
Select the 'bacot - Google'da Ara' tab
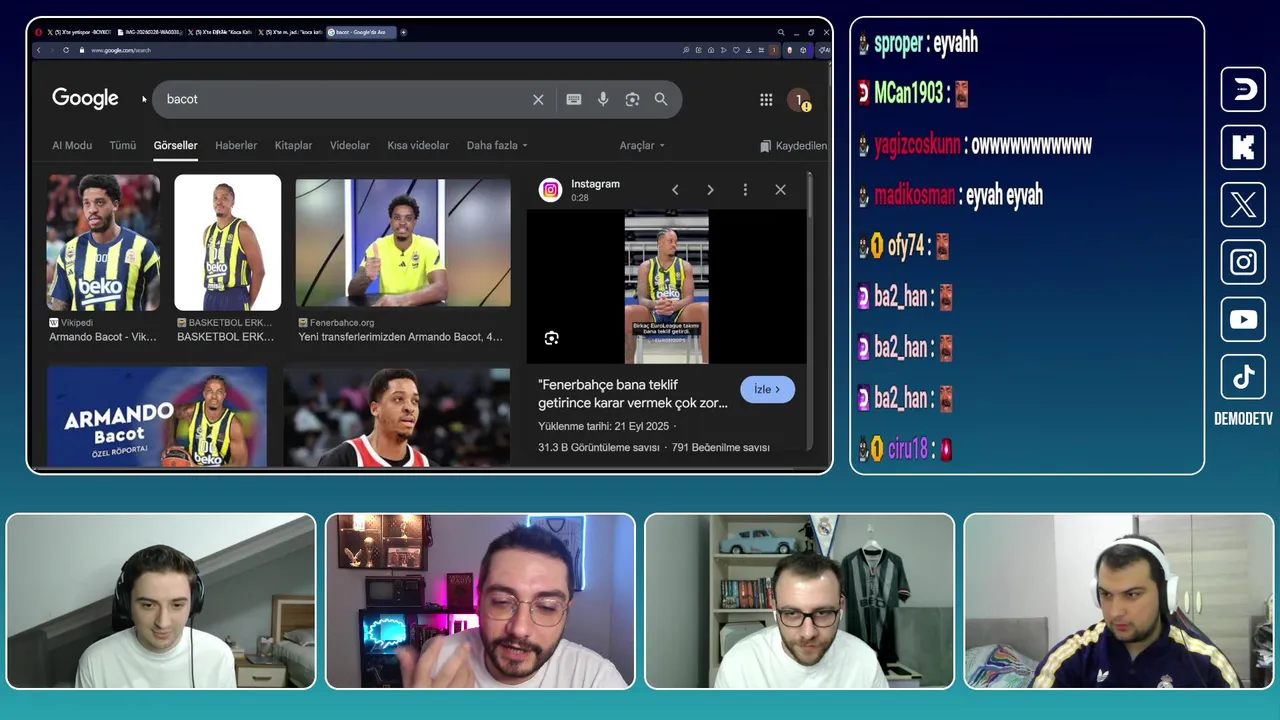pyautogui.click(x=361, y=32)
